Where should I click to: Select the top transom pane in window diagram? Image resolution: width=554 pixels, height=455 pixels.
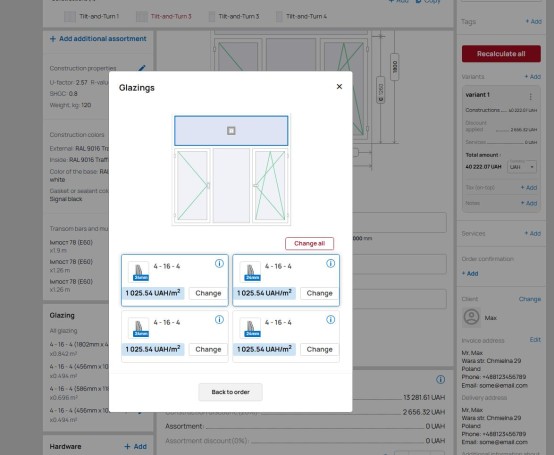click(231, 131)
